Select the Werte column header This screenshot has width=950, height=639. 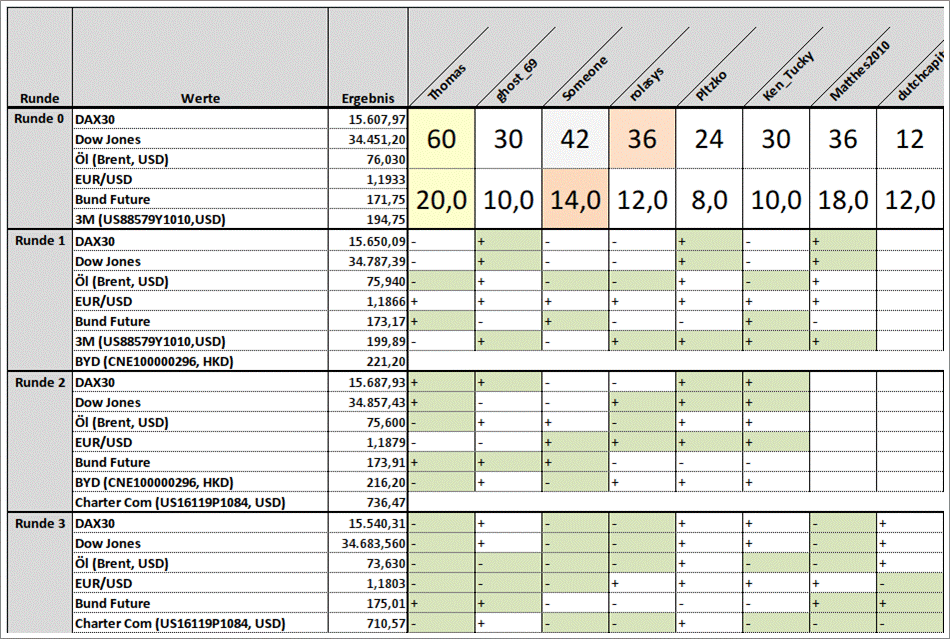point(200,98)
